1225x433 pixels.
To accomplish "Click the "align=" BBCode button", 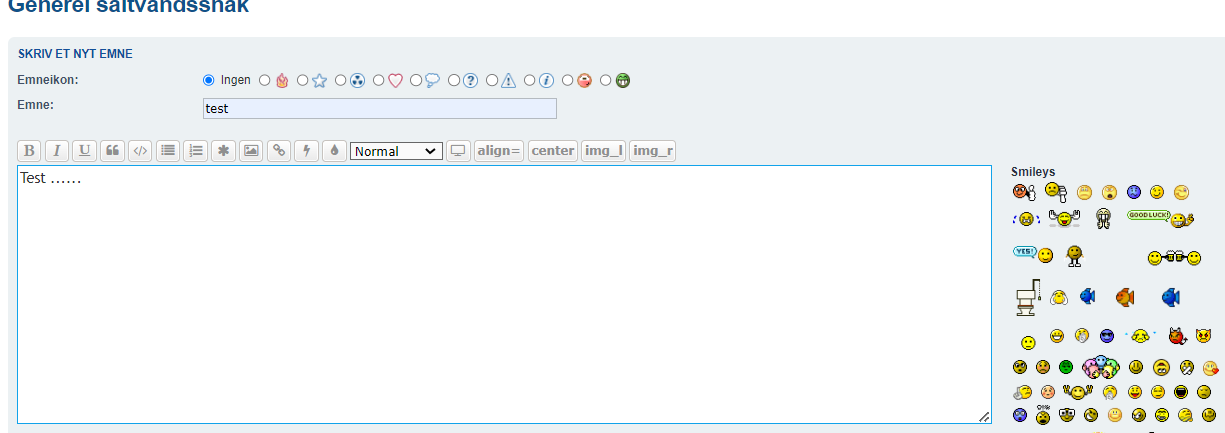I will (x=499, y=151).
